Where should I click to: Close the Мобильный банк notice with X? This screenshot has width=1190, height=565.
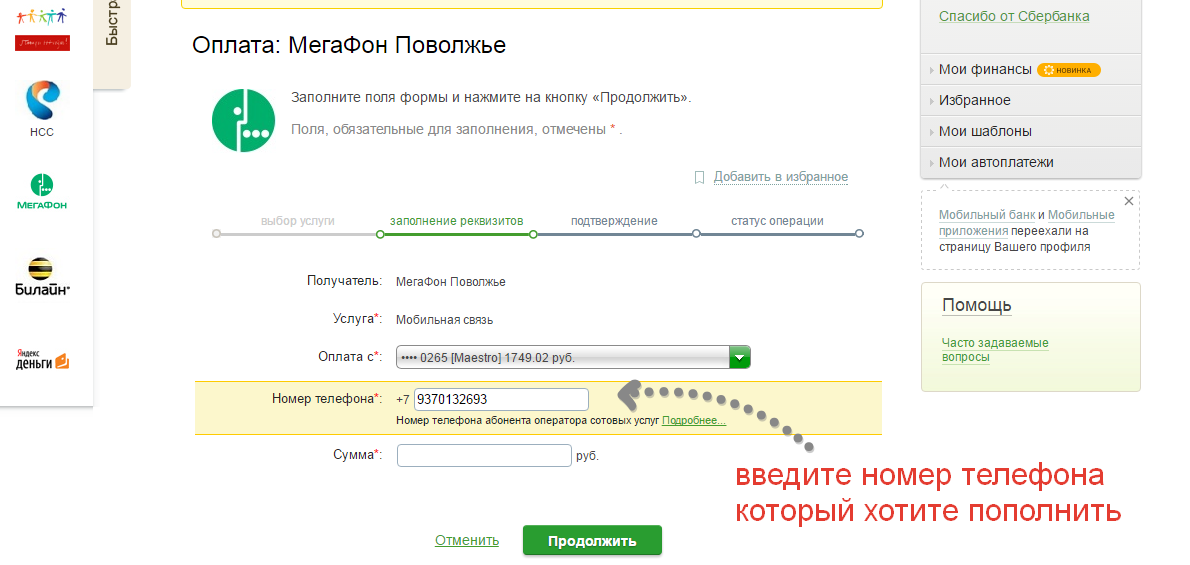1129,201
